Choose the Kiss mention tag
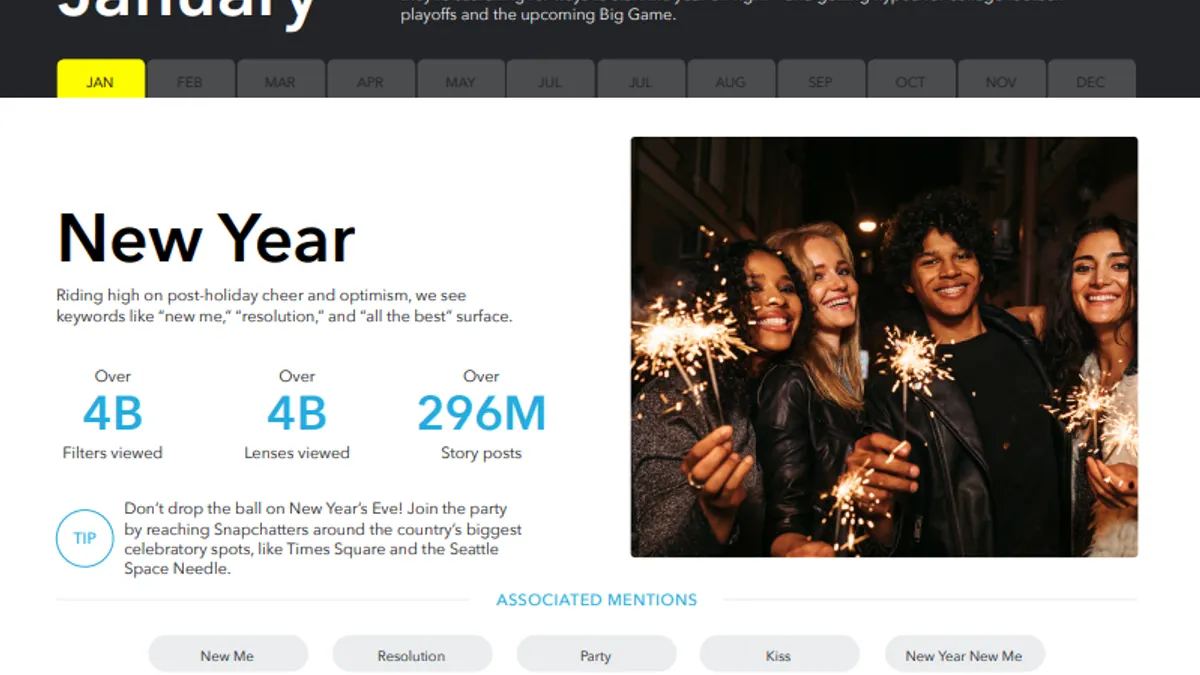Viewport: 1200px width, 675px height. click(x=779, y=654)
